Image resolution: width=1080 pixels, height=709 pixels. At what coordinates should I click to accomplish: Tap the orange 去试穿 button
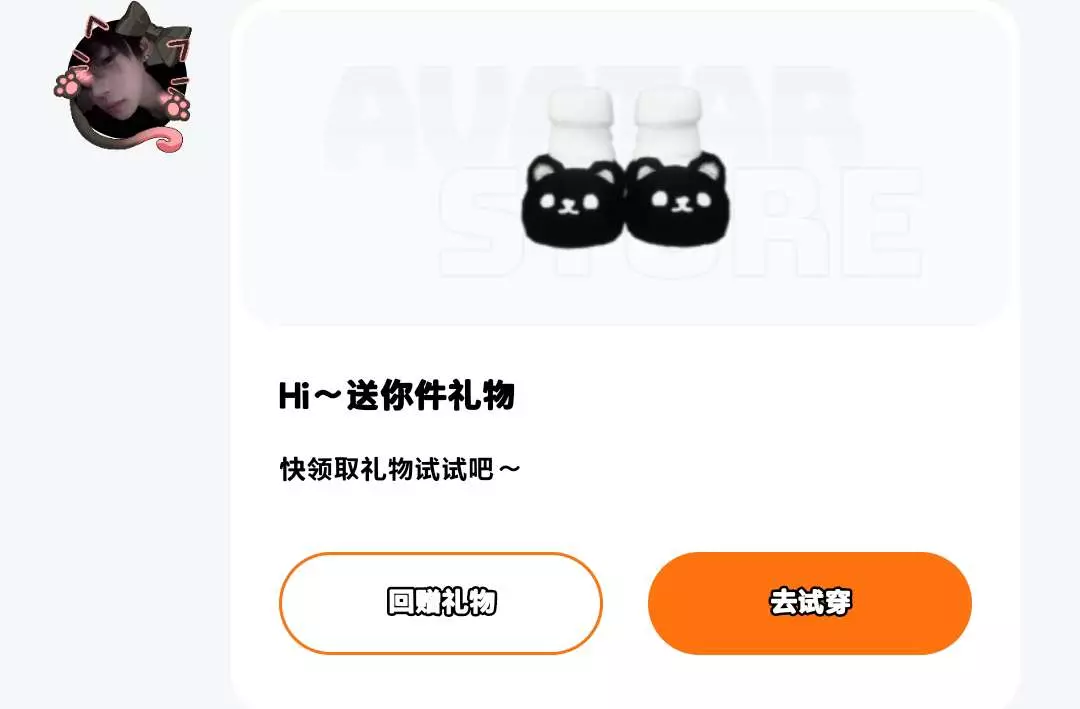[x=810, y=603]
